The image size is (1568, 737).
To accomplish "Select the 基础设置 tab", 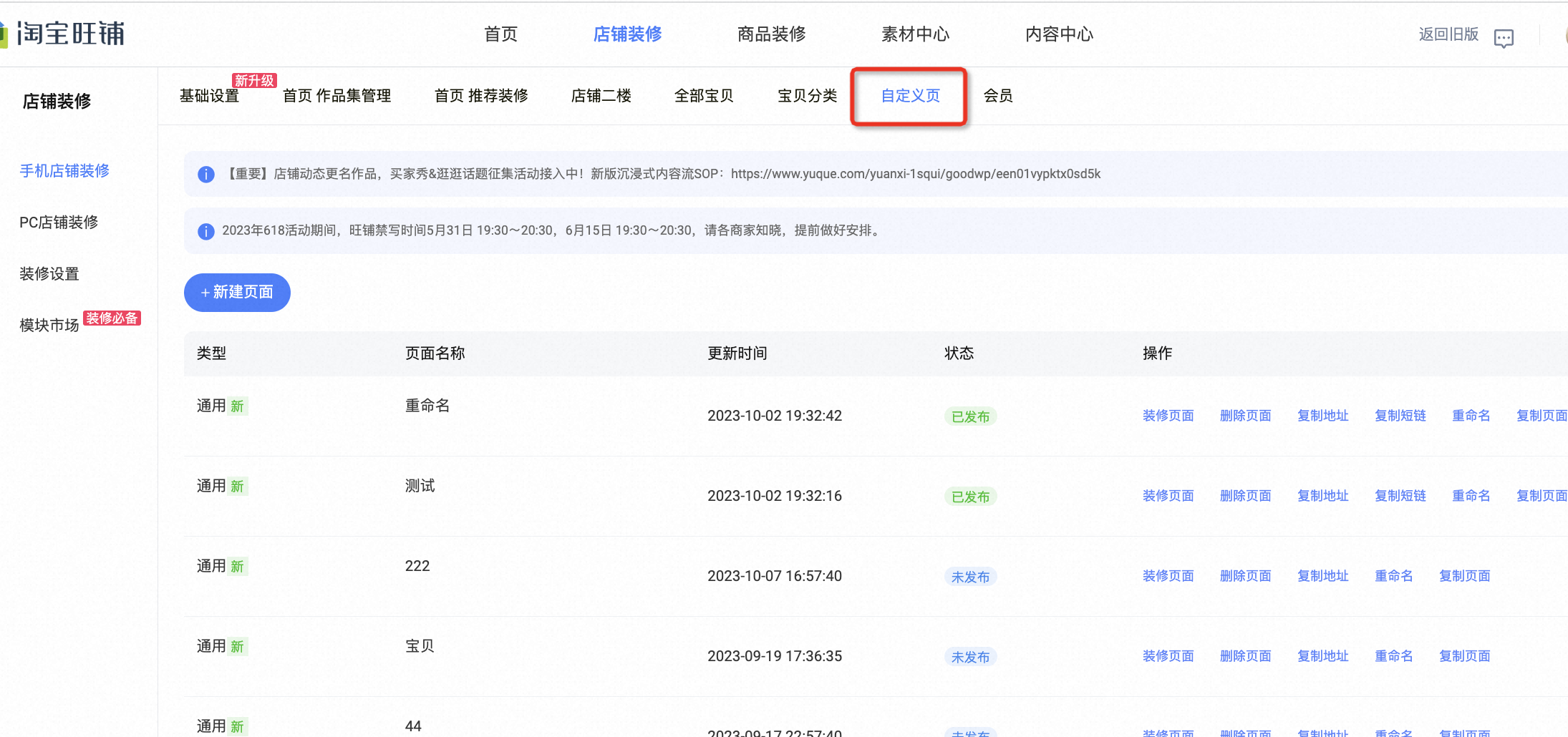I will pos(209,96).
